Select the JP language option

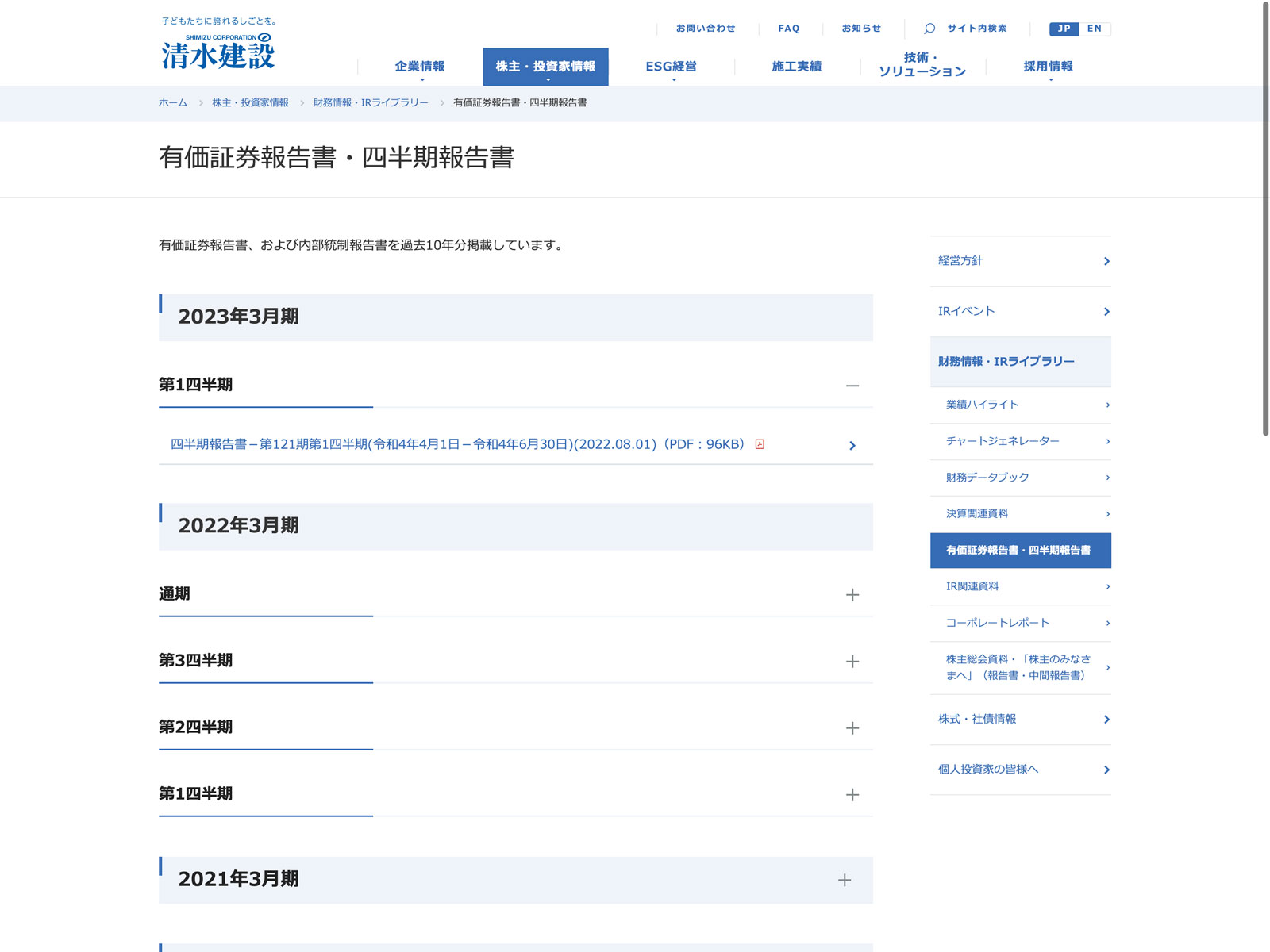1064,29
